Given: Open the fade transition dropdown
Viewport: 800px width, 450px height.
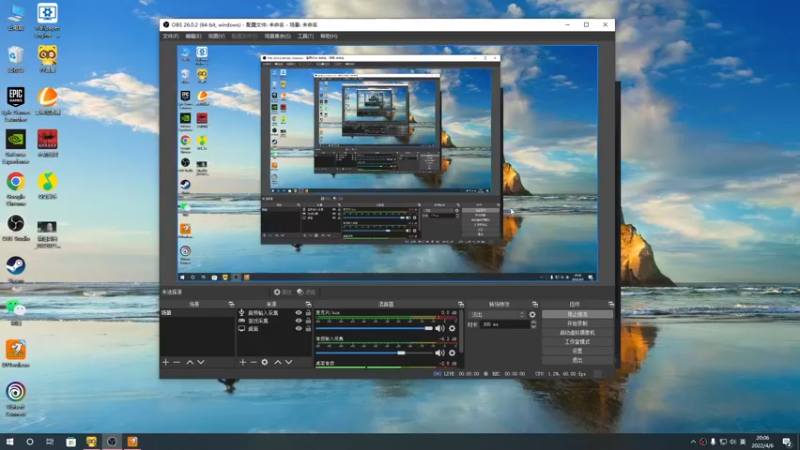Looking at the screenshot, I should pyautogui.click(x=497, y=315).
